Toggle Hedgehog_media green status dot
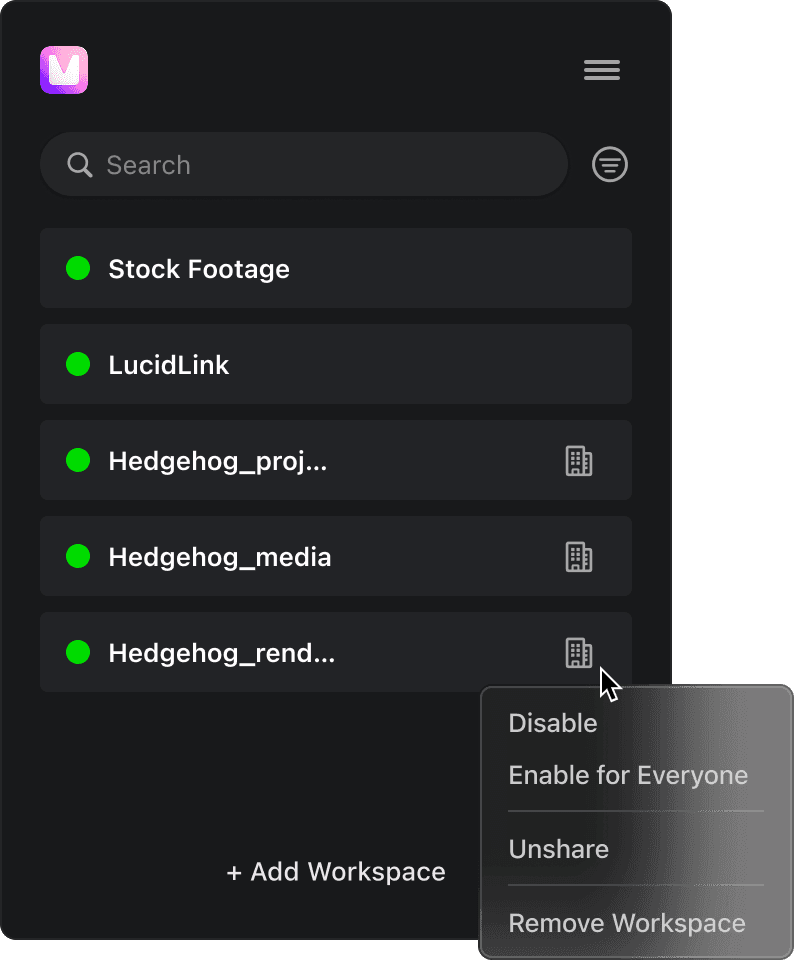Viewport: 794px width, 960px height. coord(78,556)
